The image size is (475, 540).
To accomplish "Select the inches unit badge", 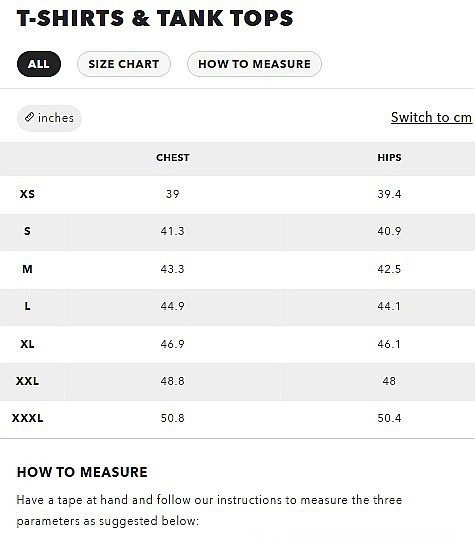I will [49, 118].
